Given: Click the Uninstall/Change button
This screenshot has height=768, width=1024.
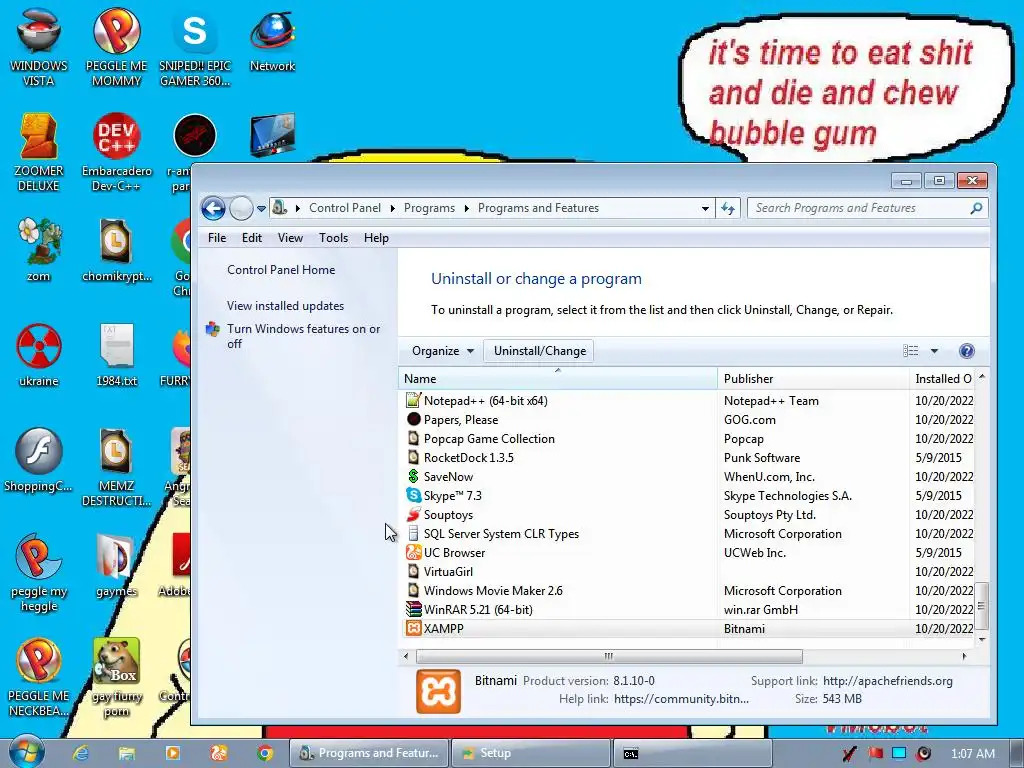Looking at the screenshot, I should pyautogui.click(x=539, y=351).
